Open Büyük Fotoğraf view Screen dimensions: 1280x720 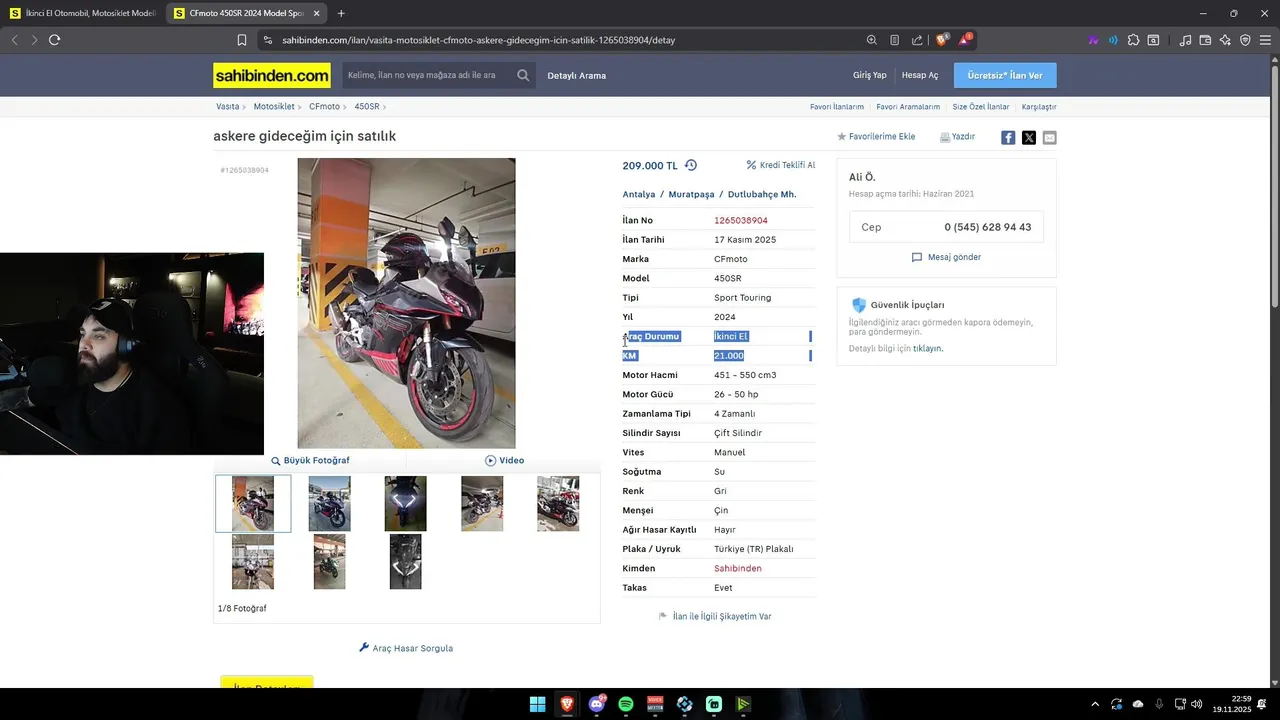click(310, 460)
